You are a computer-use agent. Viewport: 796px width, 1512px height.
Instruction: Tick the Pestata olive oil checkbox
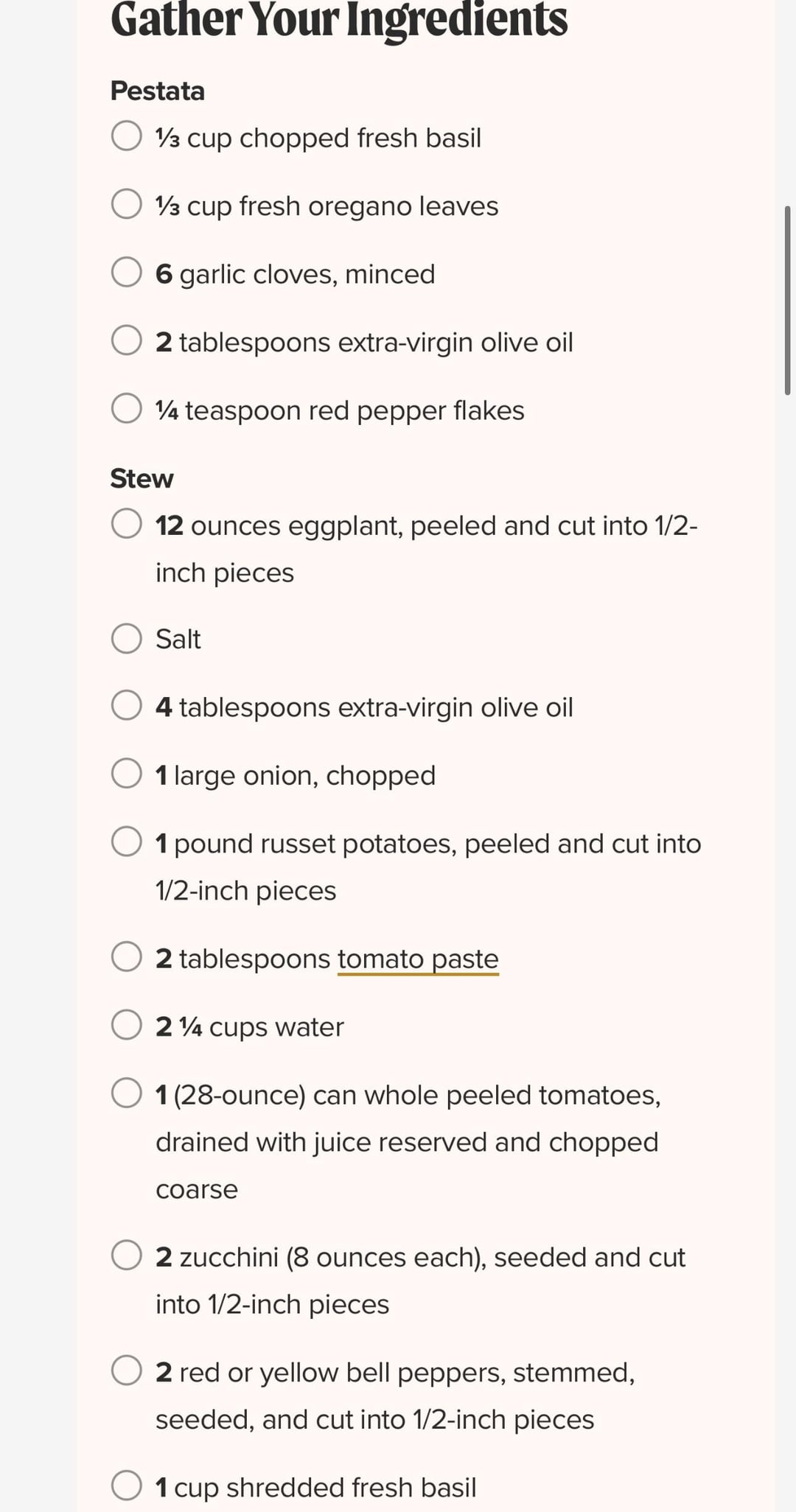point(127,340)
